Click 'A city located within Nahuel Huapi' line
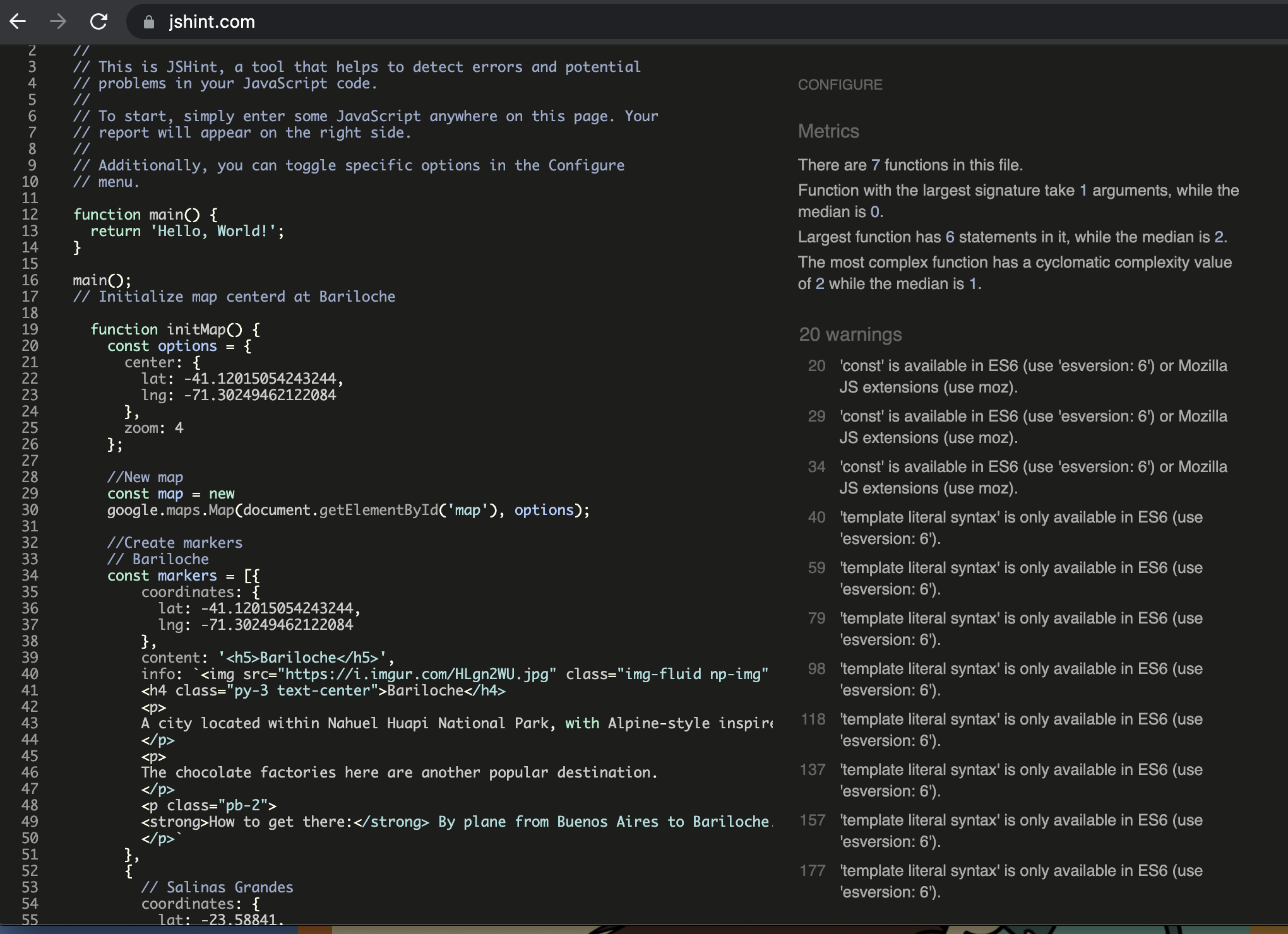This screenshot has width=1288, height=934. point(457,723)
